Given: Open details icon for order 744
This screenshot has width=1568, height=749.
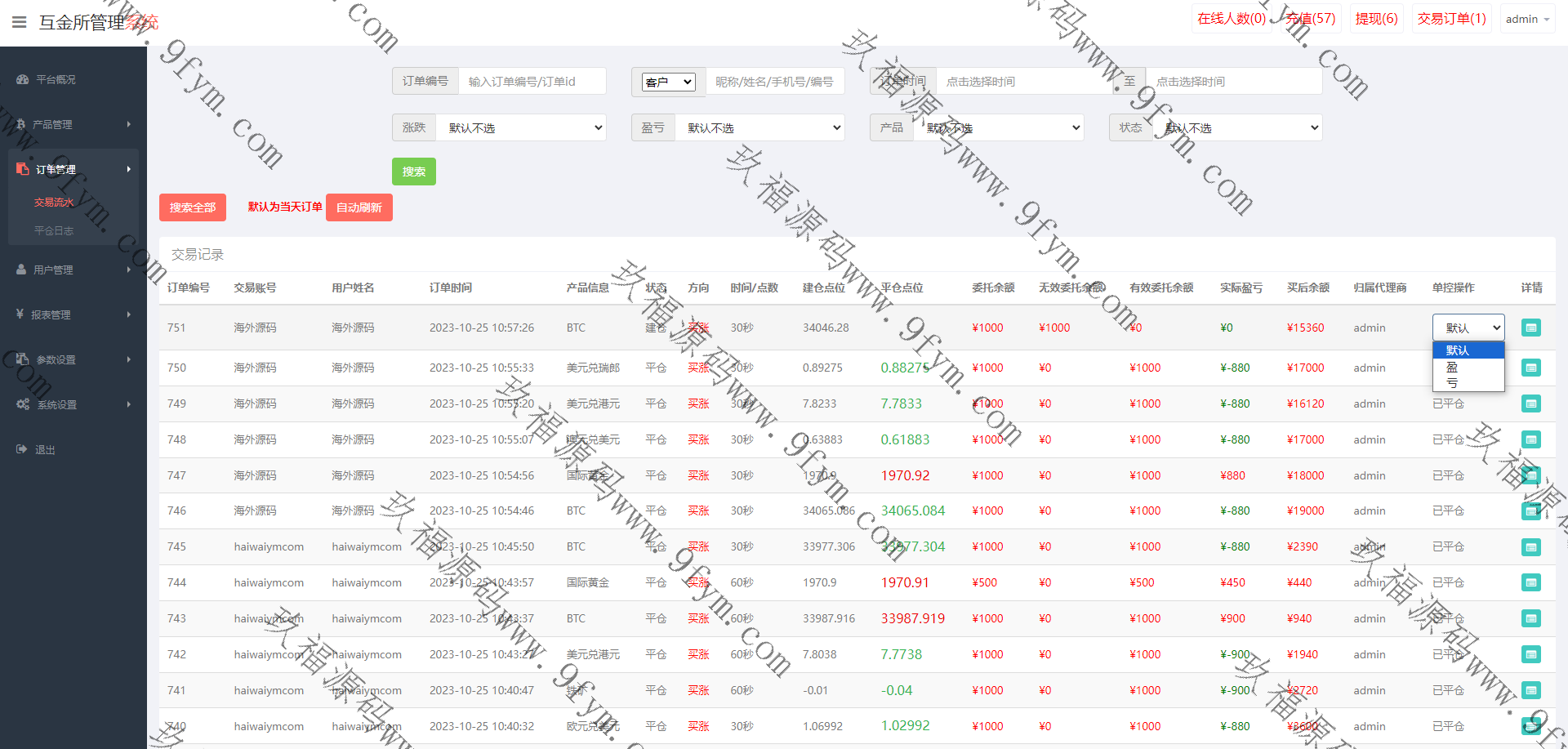Looking at the screenshot, I should click(x=1530, y=582).
